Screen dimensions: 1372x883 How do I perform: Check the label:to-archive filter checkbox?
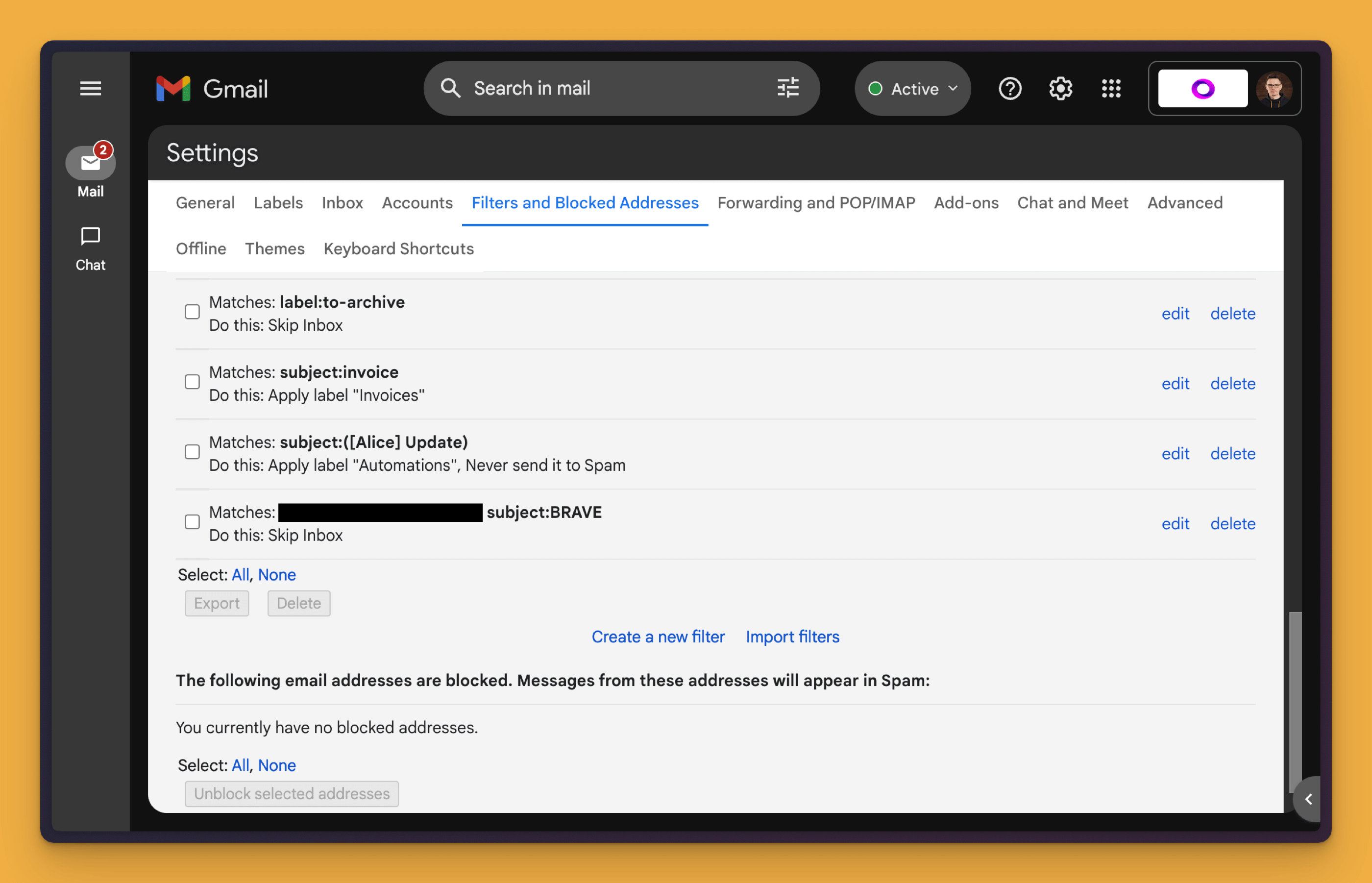192,312
